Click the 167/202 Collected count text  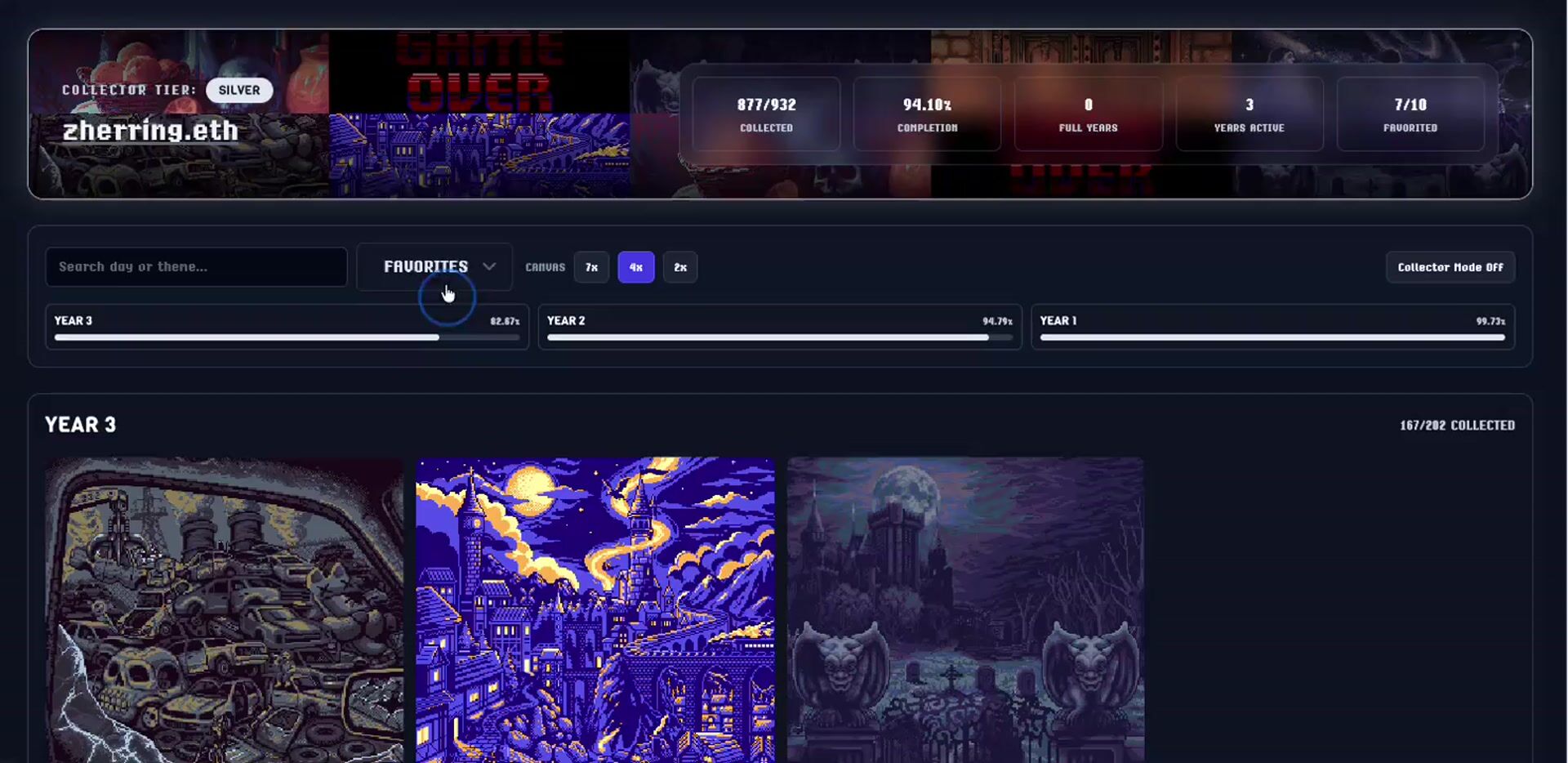pyautogui.click(x=1458, y=426)
